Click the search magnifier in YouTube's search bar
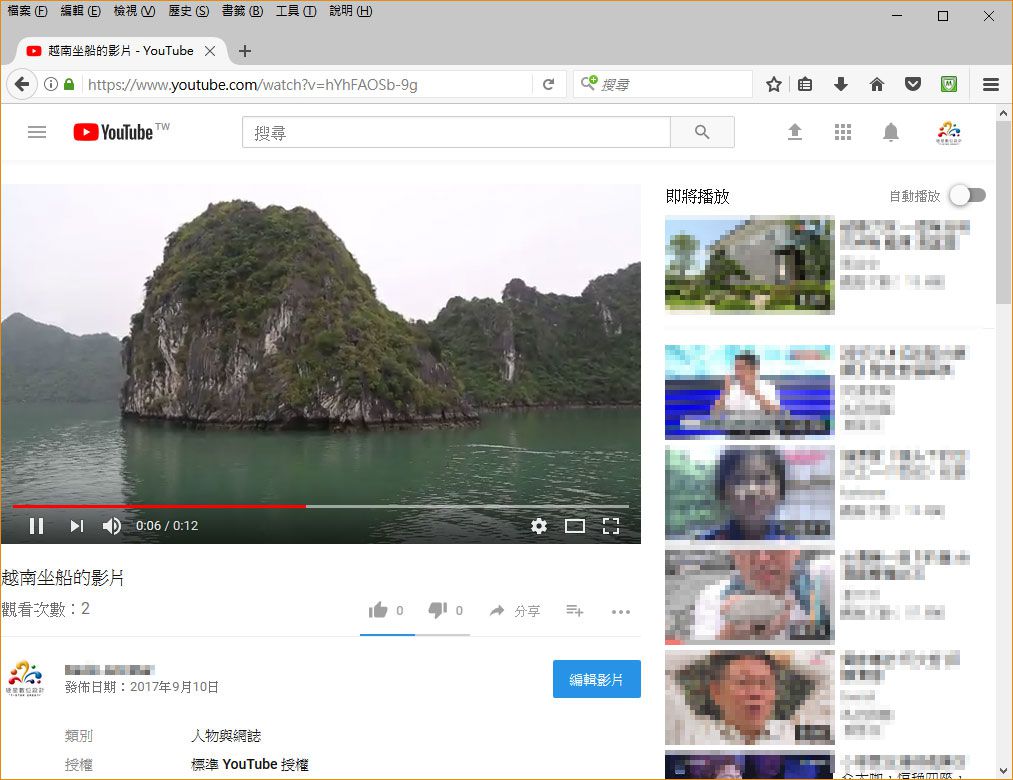This screenshot has width=1013, height=780. click(x=701, y=131)
